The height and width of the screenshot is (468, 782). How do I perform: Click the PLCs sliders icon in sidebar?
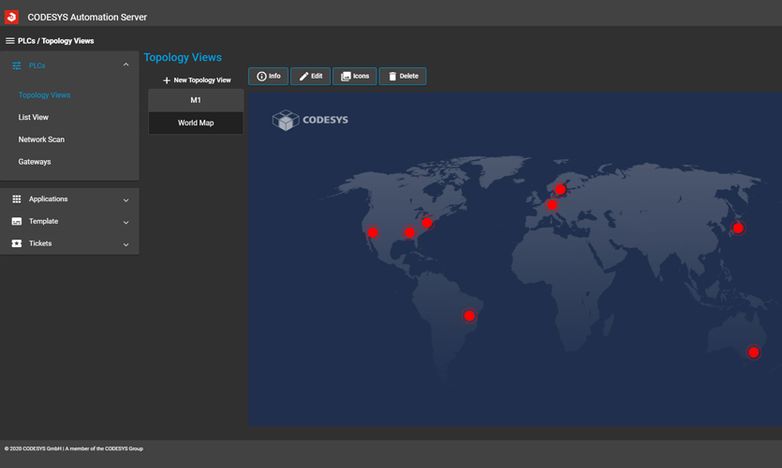point(16,65)
